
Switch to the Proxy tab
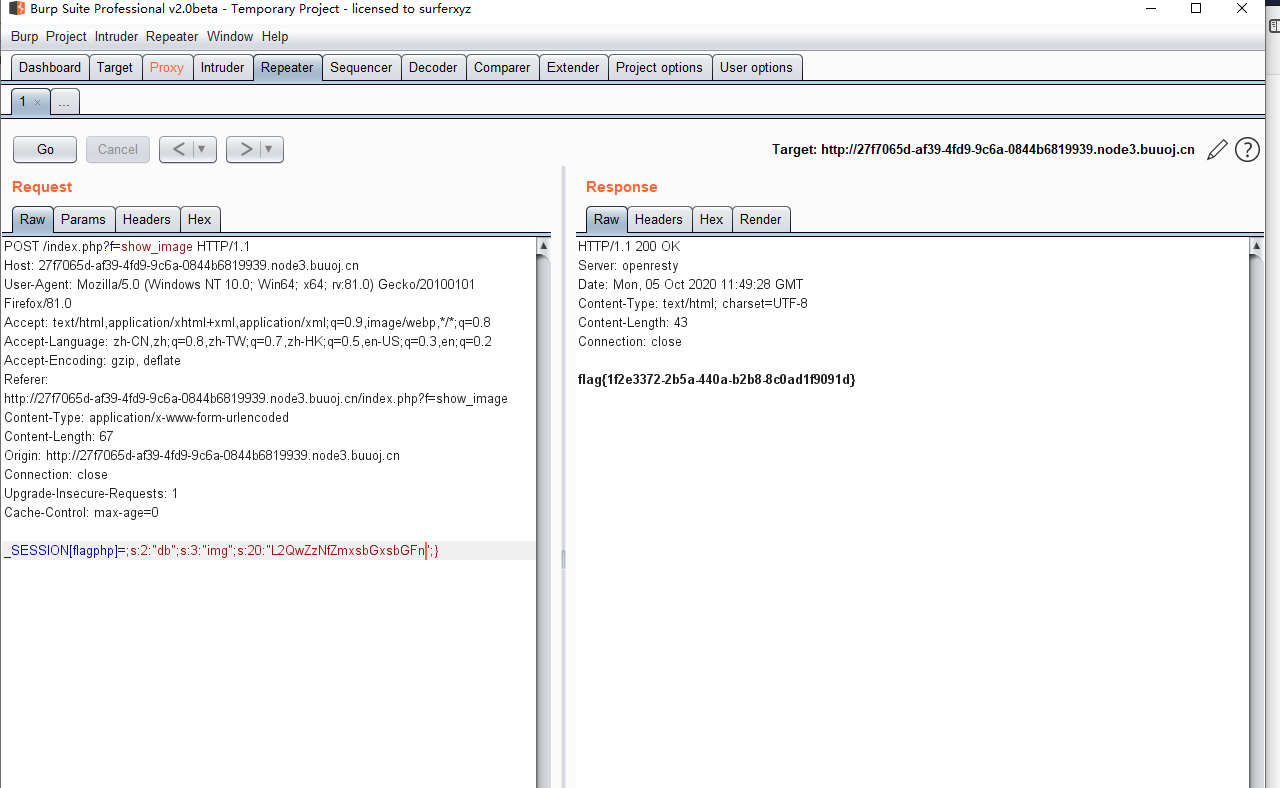coord(167,68)
